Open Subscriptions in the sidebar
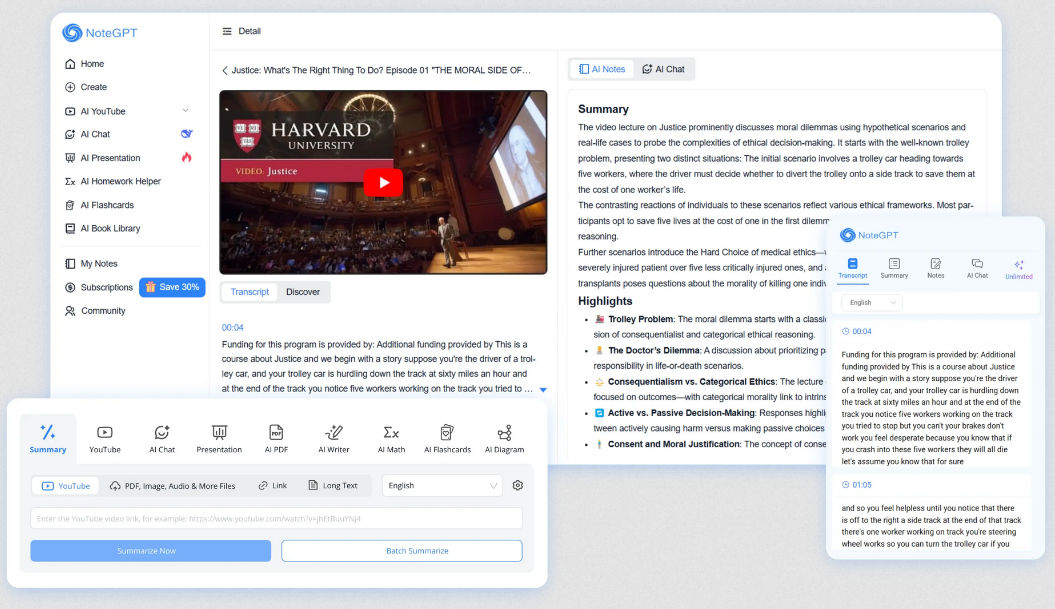This screenshot has height=609, width=1055. coord(99,287)
